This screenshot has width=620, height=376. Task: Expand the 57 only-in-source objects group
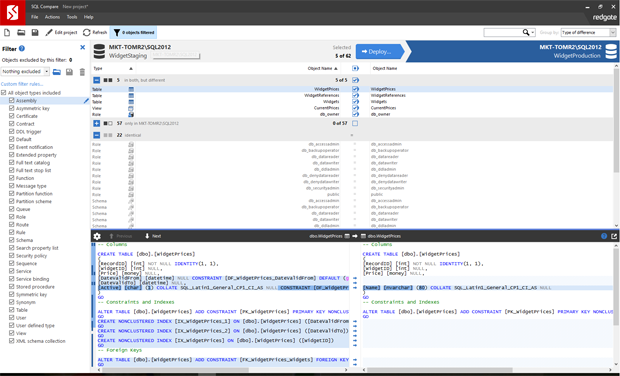coord(96,123)
